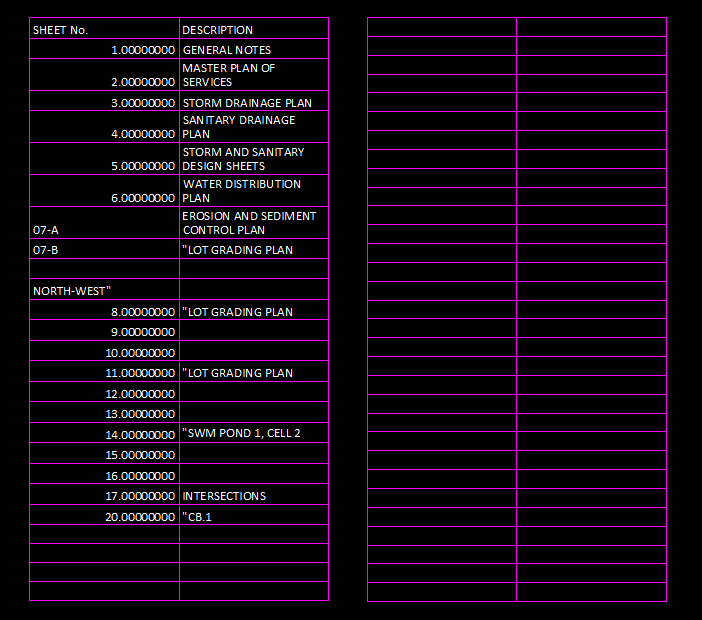Select the NORTH-WEST" cell
The height and width of the screenshot is (620, 702).
click(x=104, y=289)
